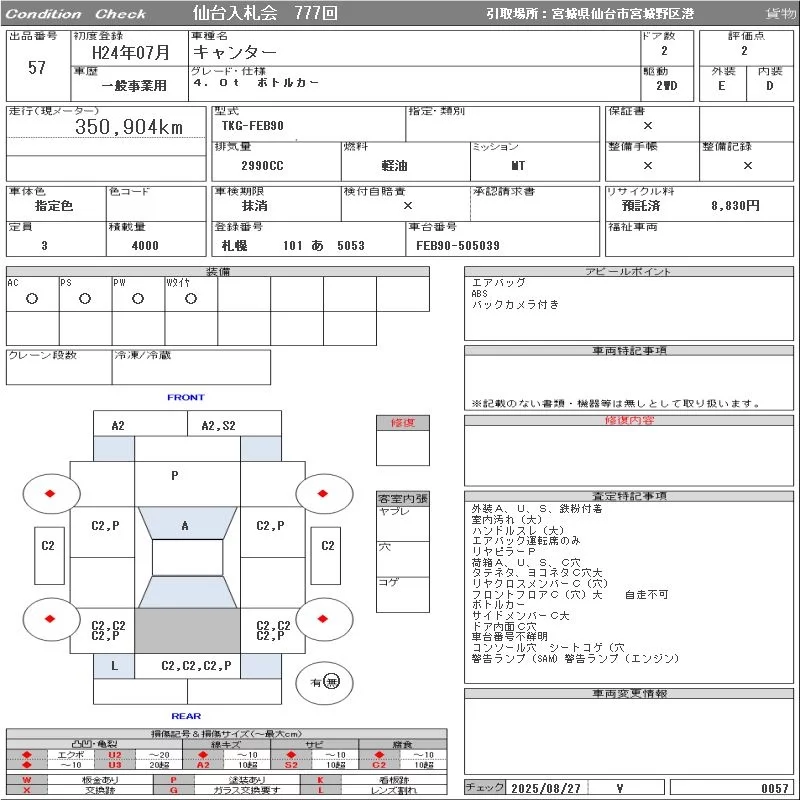This screenshot has height=800, width=800.
Task: Click inspection status 抹消
Action: point(254,206)
